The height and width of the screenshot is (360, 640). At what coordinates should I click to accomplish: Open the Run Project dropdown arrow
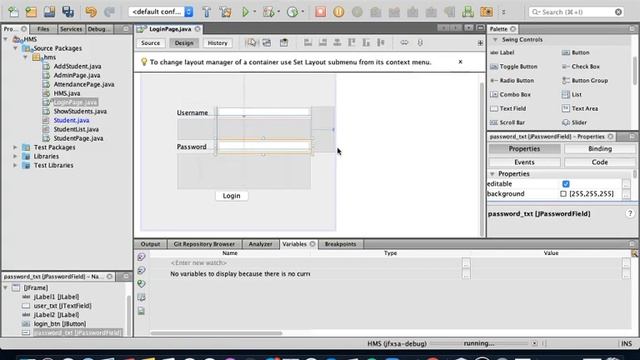coord(254,12)
